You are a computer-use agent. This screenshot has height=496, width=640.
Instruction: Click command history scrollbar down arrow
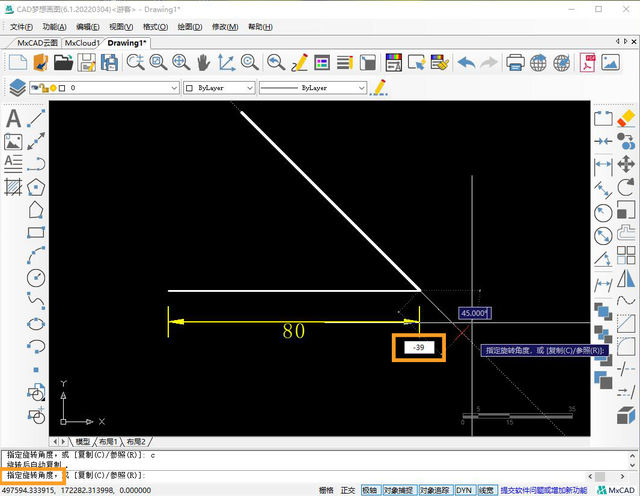click(633, 465)
